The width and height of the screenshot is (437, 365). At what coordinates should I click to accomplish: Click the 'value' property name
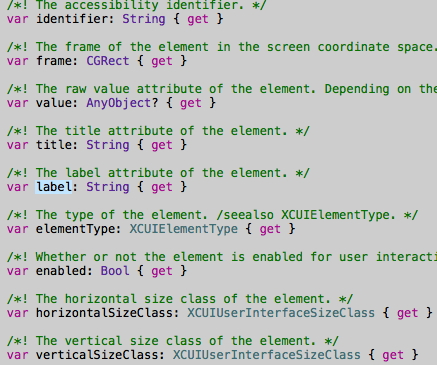(x=54, y=103)
